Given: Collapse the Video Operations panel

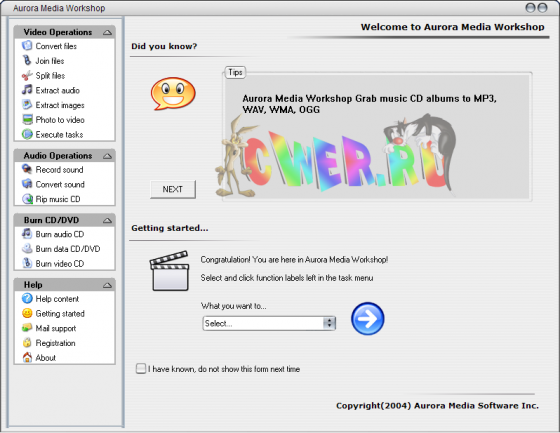Looking at the screenshot, I should [107, 33].
